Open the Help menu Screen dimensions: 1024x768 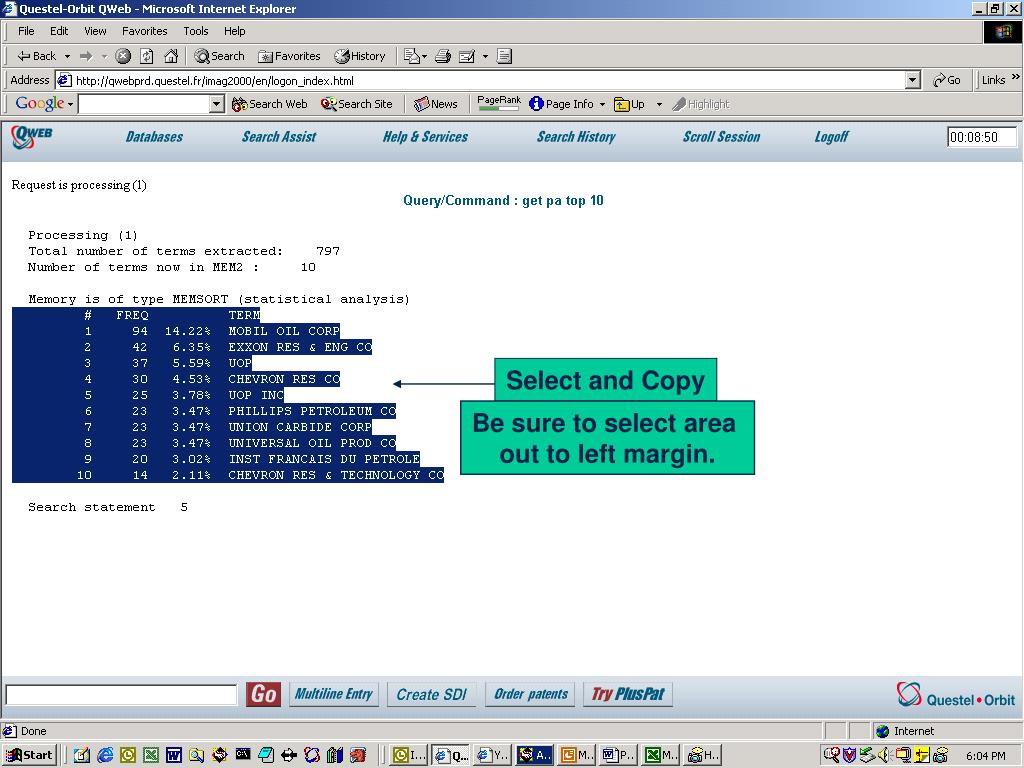click(234, 31)
